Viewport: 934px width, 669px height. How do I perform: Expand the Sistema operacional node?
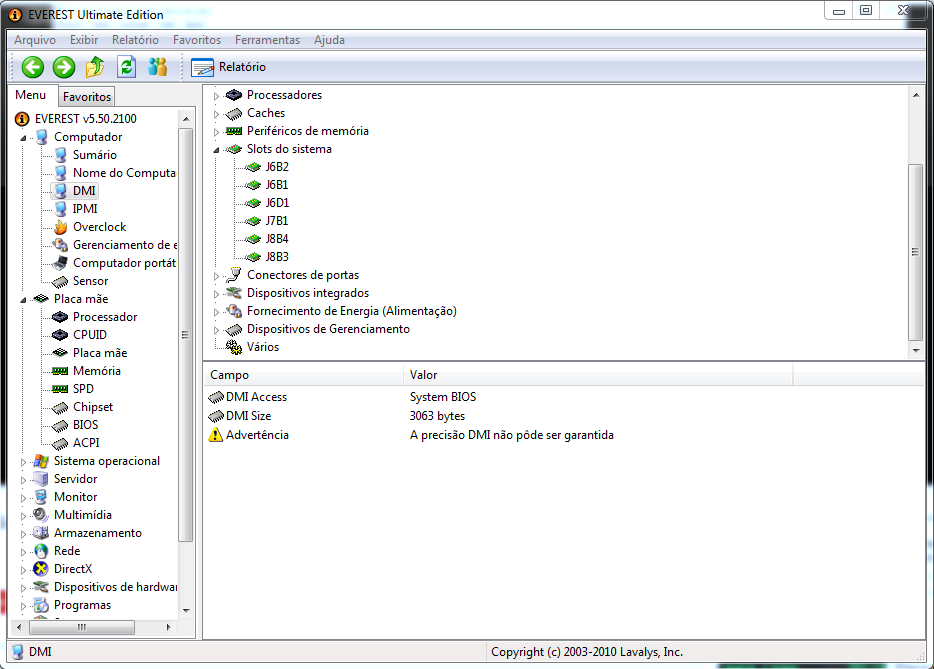click(x=23, y=462)
